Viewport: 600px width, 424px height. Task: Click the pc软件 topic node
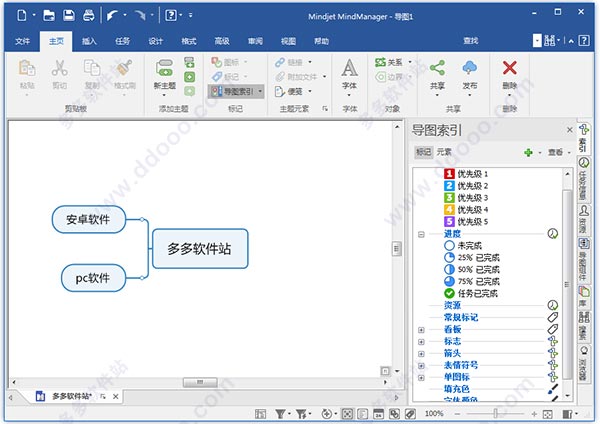[93, 277]
